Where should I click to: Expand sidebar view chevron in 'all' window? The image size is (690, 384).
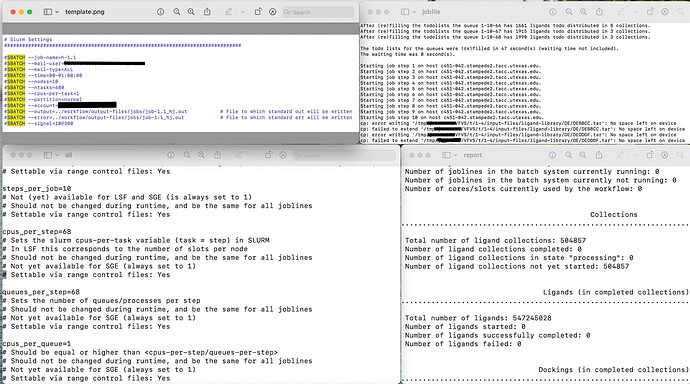pos(57,155)
